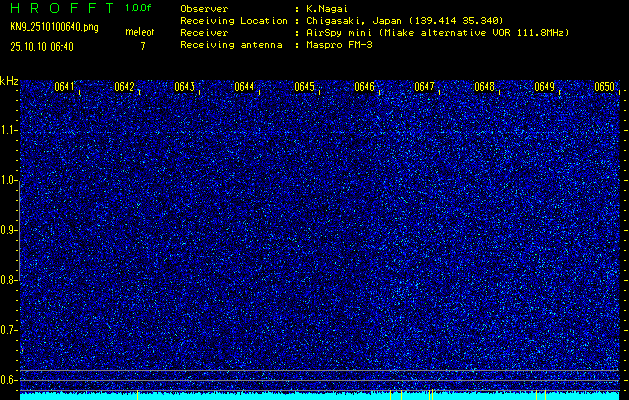The width and height of the screenshot is (629, 400).
Task: Click the 0644 time marker
Action: [245, 87]
